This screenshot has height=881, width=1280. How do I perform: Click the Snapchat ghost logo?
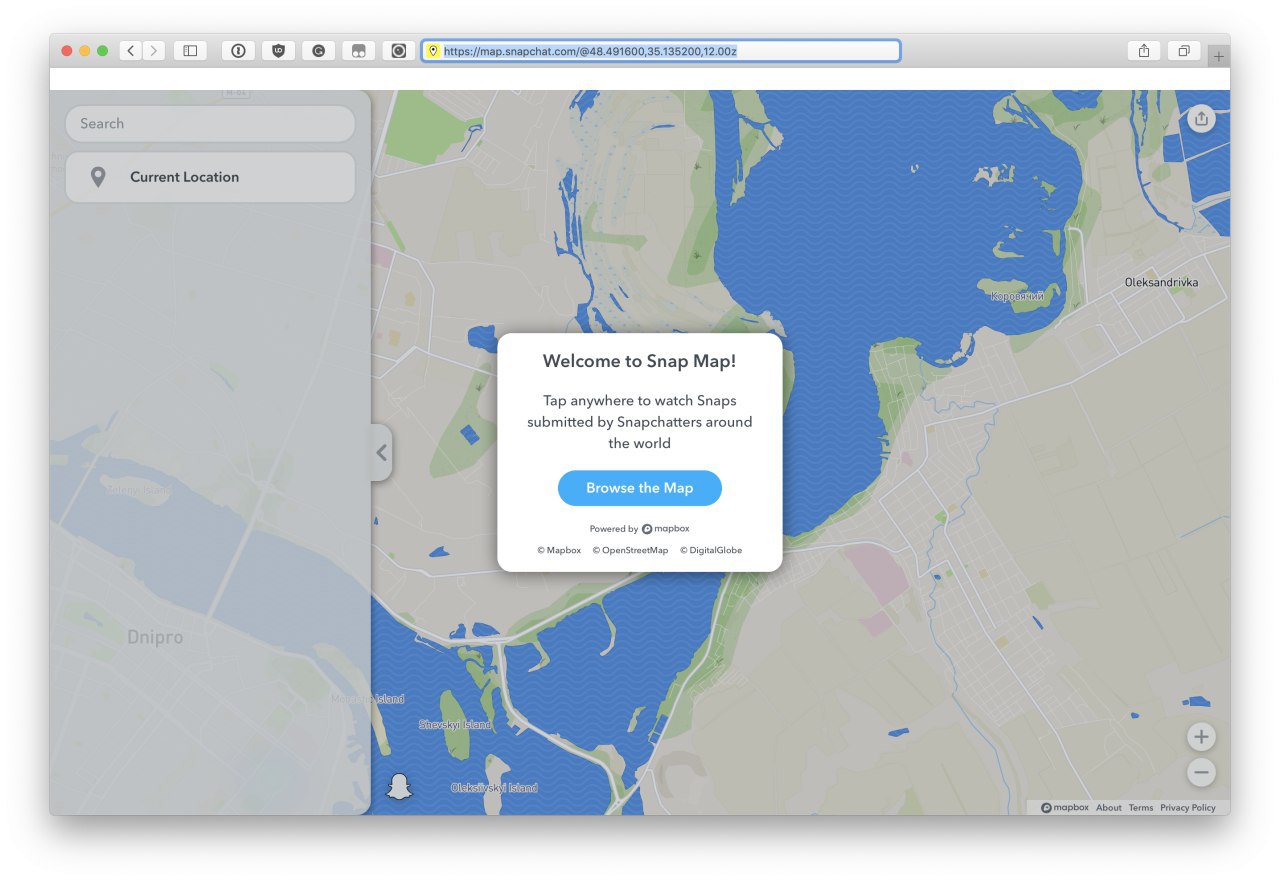399,786
